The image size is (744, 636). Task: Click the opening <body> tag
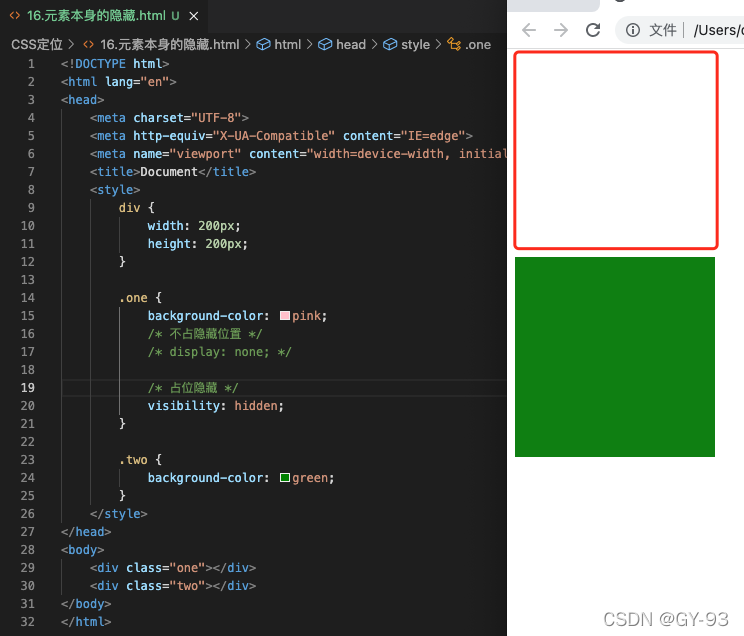[x=82, y=550]
